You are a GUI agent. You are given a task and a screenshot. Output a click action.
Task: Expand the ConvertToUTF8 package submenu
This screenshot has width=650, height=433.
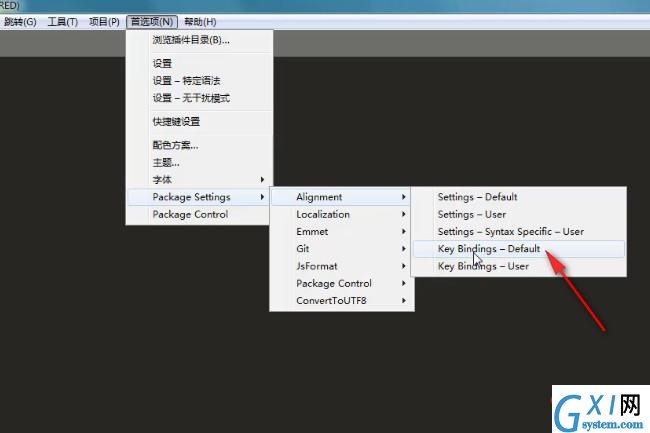(341, 301)
